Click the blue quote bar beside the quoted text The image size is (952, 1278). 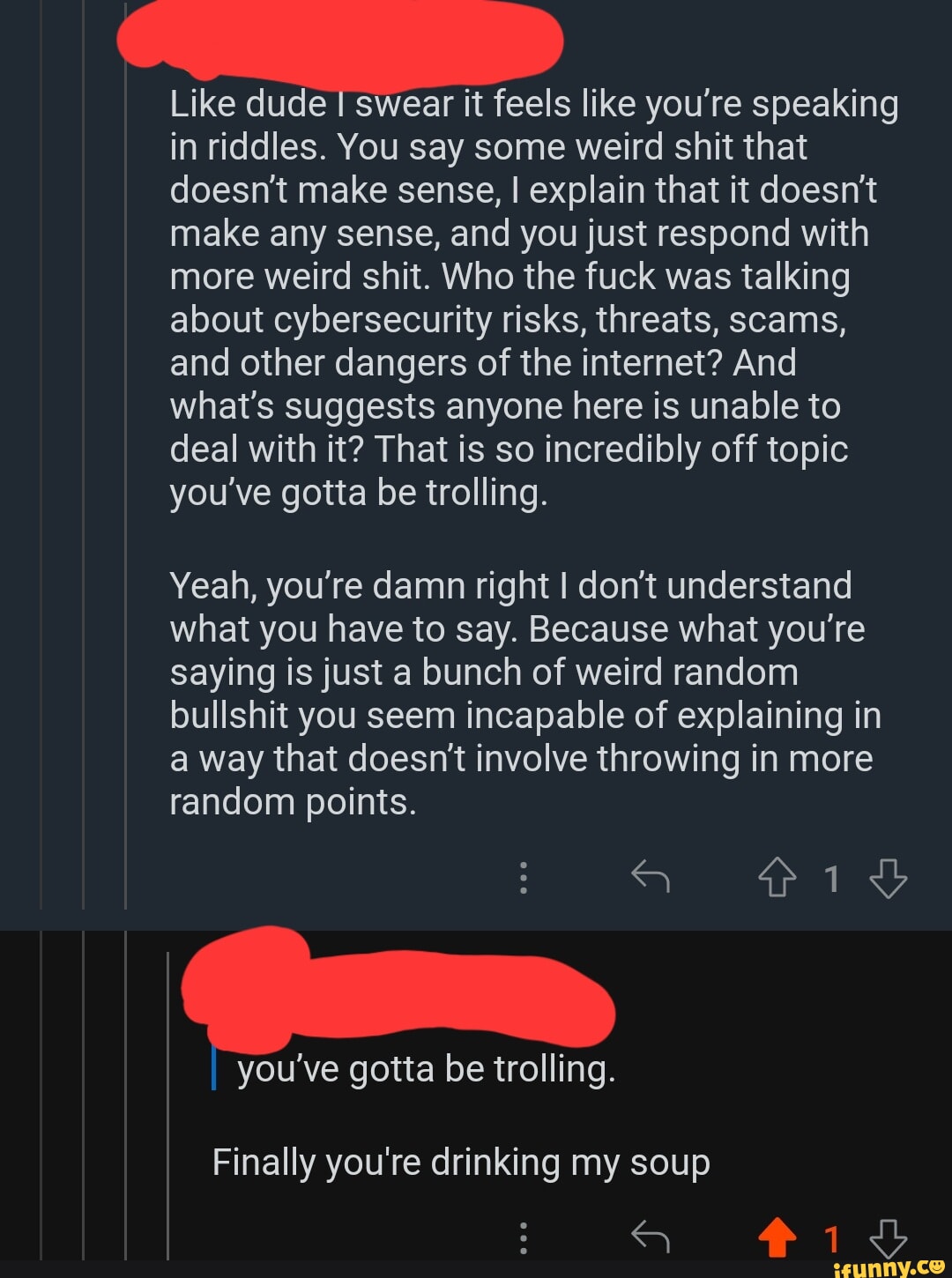[x=214, y=1067]
